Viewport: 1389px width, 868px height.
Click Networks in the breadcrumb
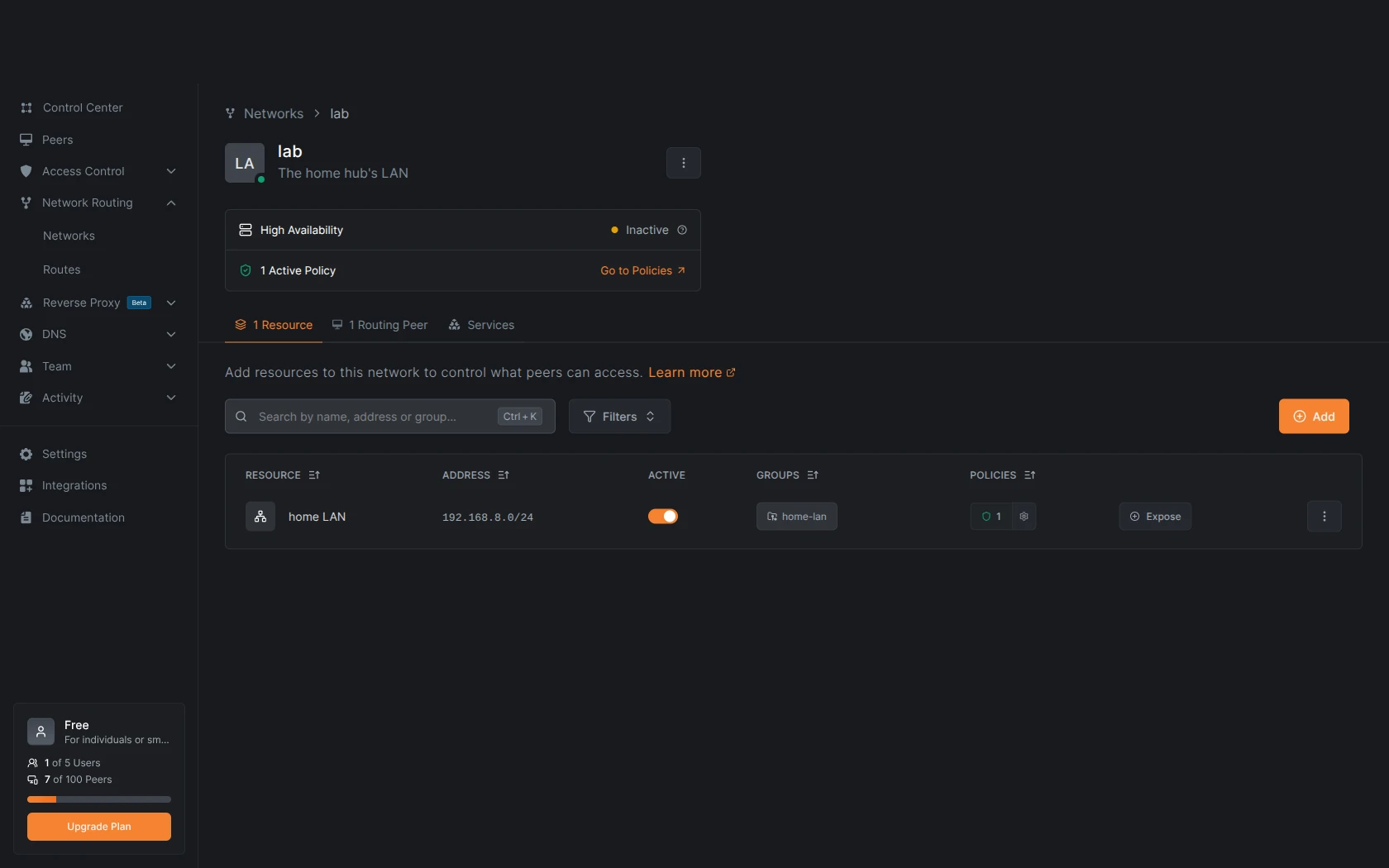coord(274,113)
